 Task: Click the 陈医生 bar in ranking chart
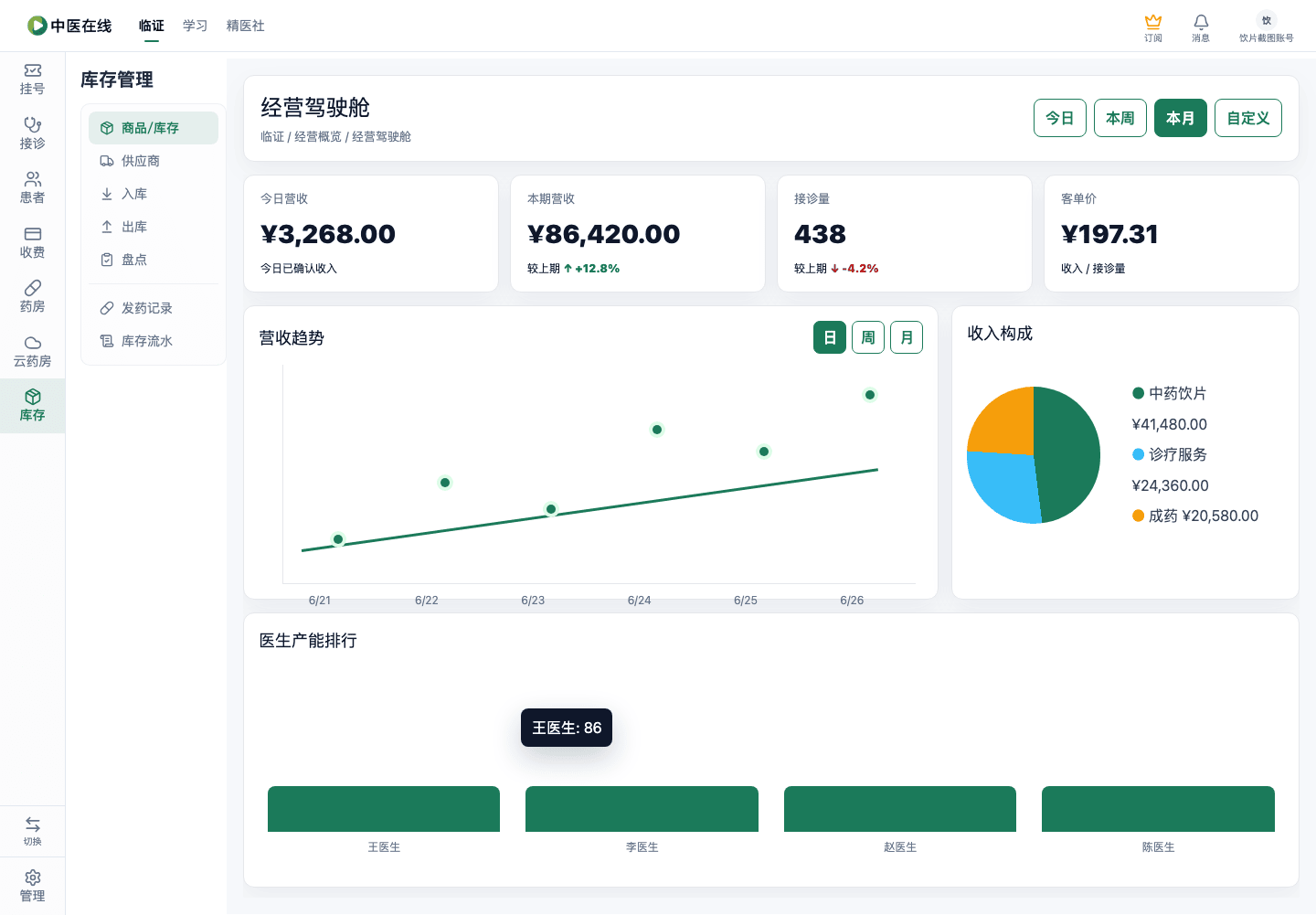[1158, 809]
